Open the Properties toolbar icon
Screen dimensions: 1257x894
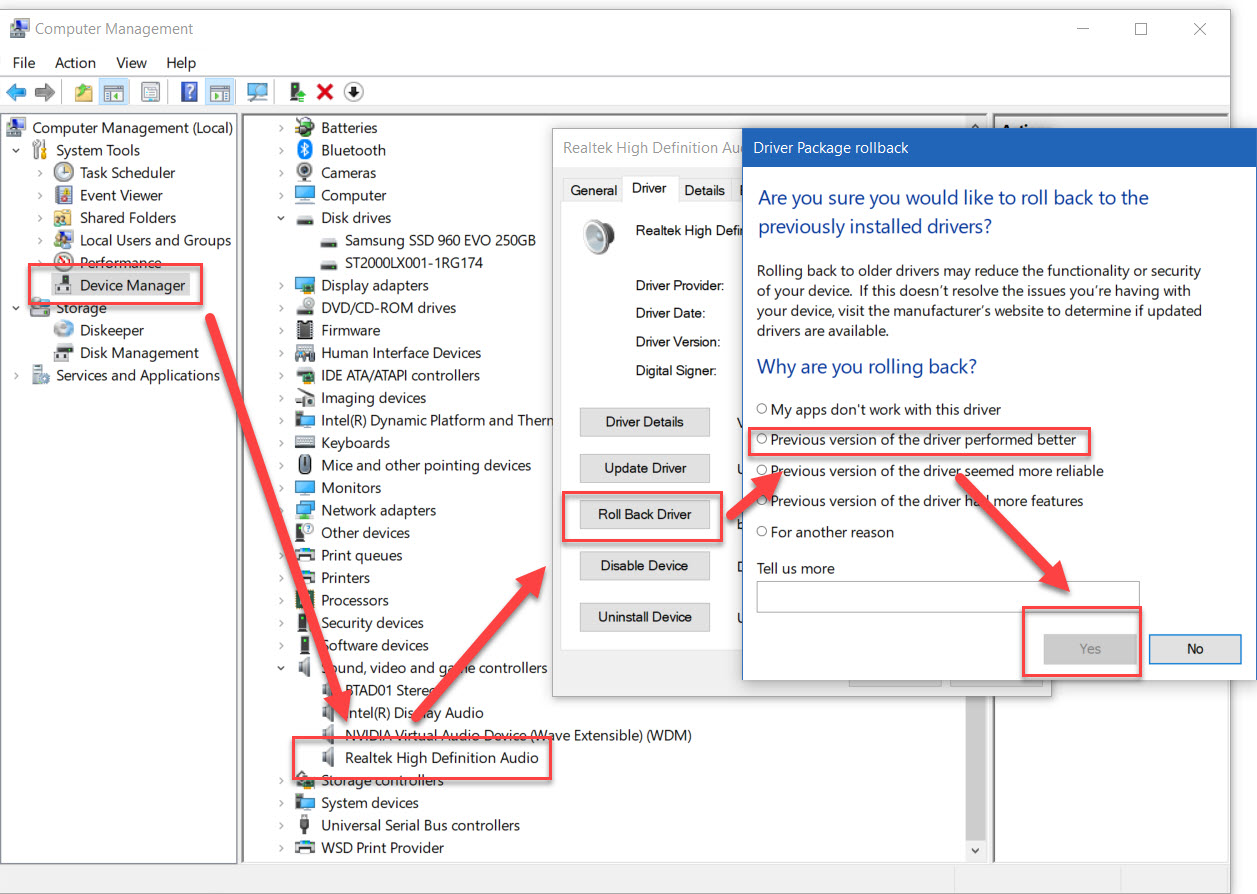(150, 92)
